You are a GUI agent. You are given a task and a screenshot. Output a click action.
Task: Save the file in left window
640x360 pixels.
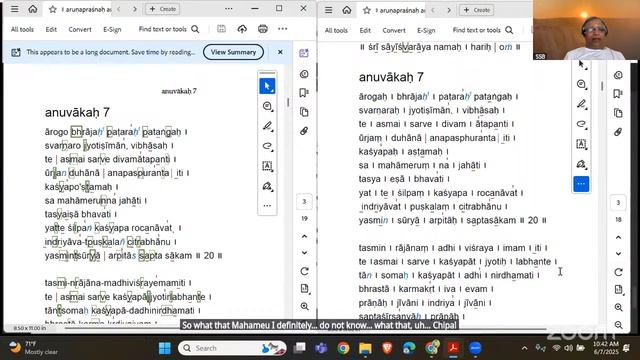tap(221, 29)
